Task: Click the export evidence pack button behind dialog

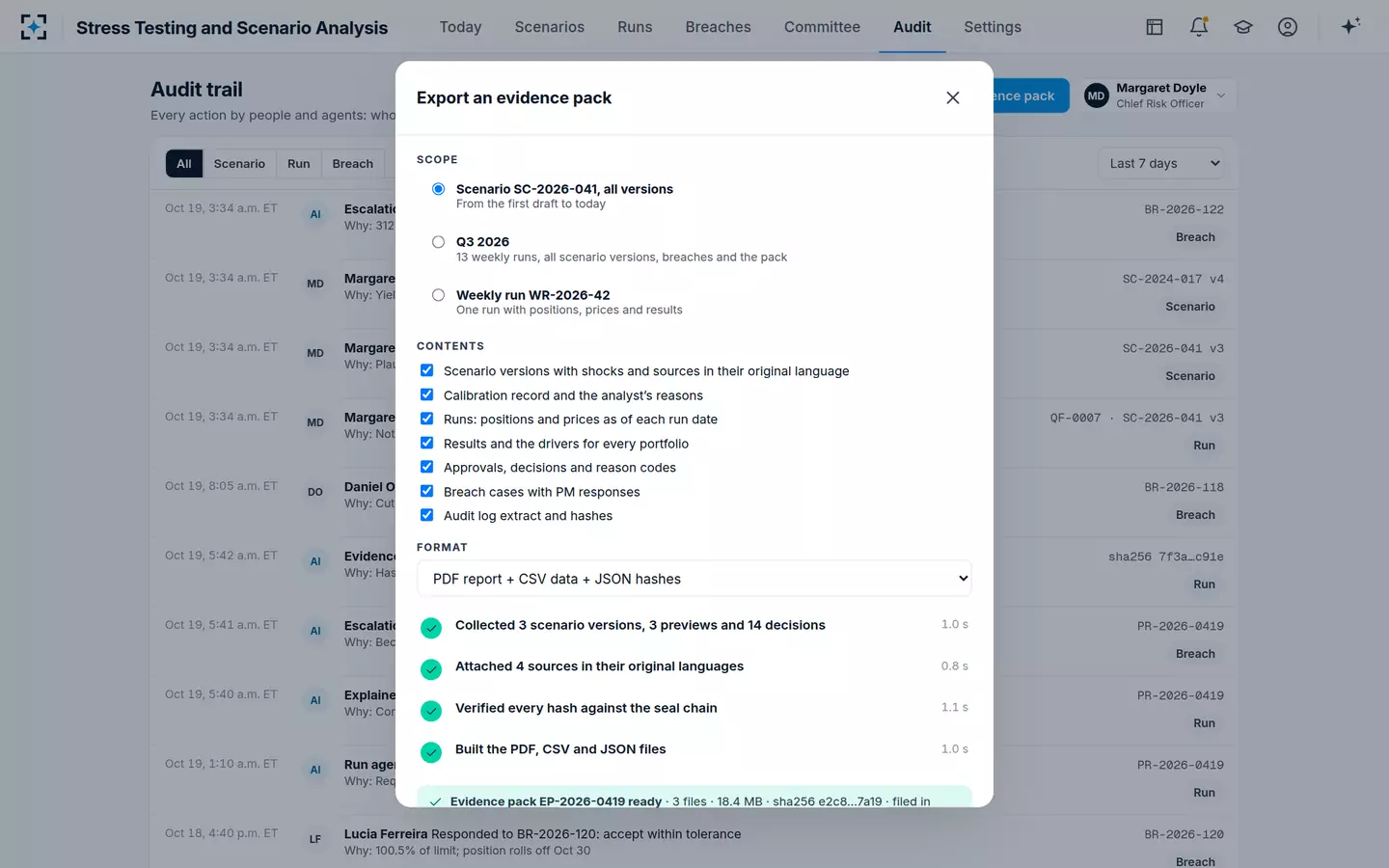Action: point(1030,95)
